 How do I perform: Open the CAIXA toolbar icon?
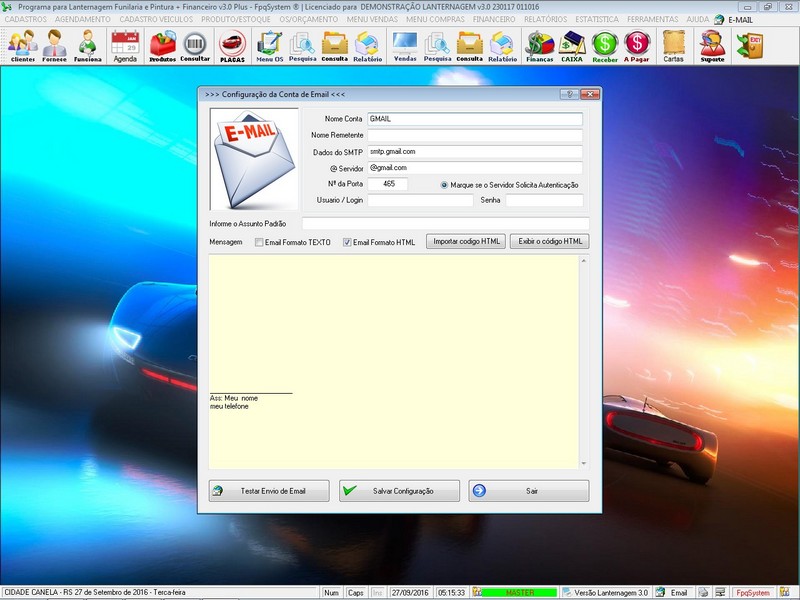(572, 45)
